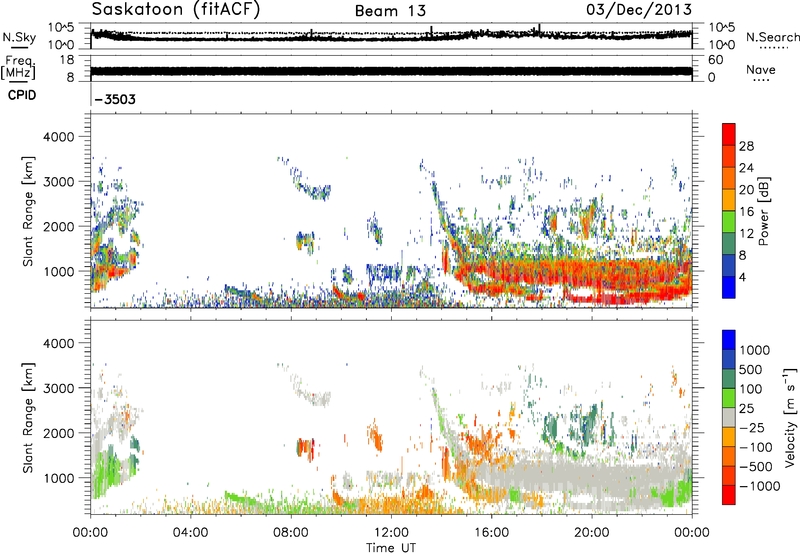
Task: Click the 12:00 time axis tick label
Action: (391, 533)
